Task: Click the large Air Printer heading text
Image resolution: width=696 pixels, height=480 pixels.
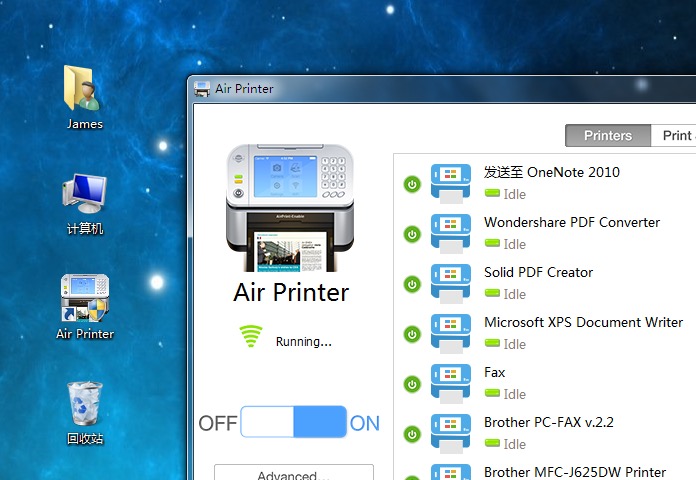Action: tap(291, 292)
